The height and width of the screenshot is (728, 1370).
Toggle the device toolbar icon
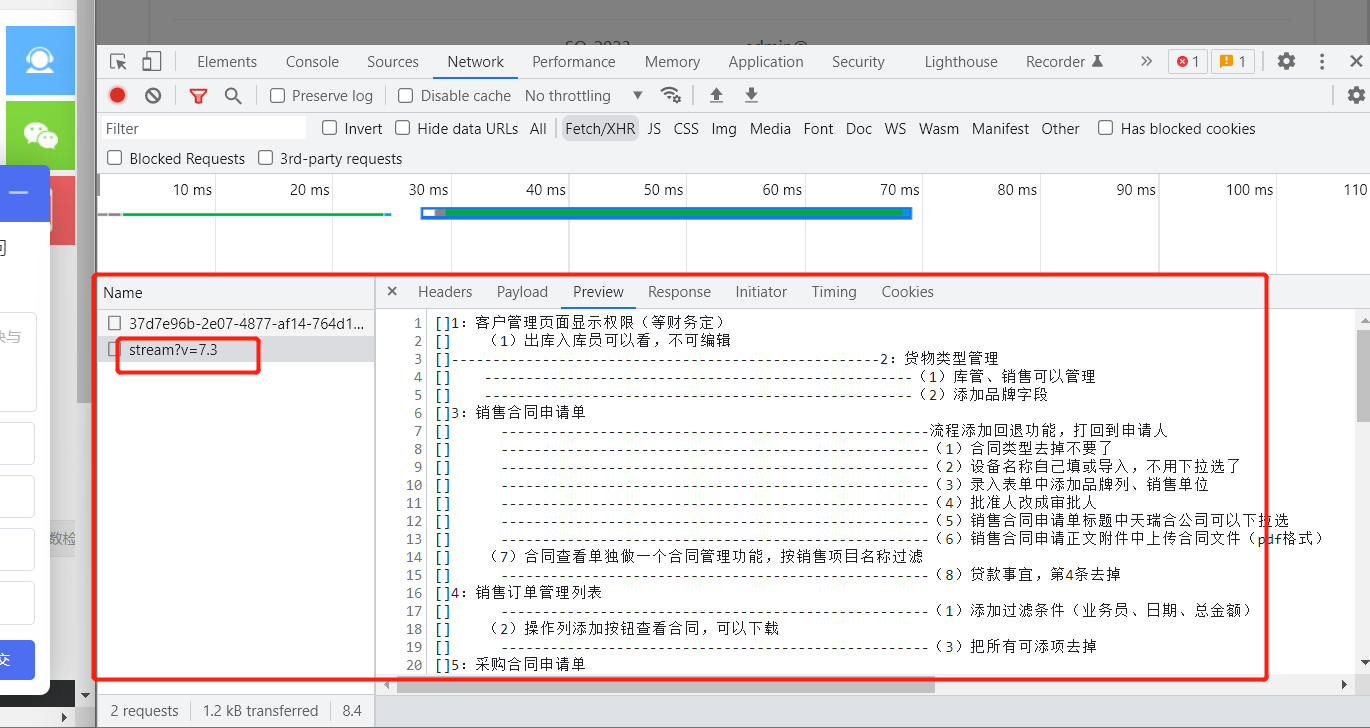[151, 62]
